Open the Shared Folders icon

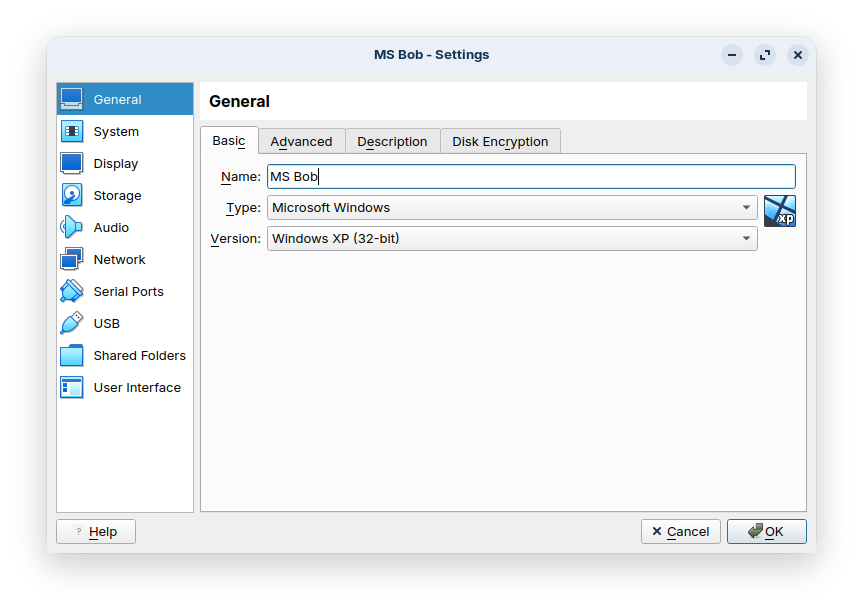click(x=72, y=355)
